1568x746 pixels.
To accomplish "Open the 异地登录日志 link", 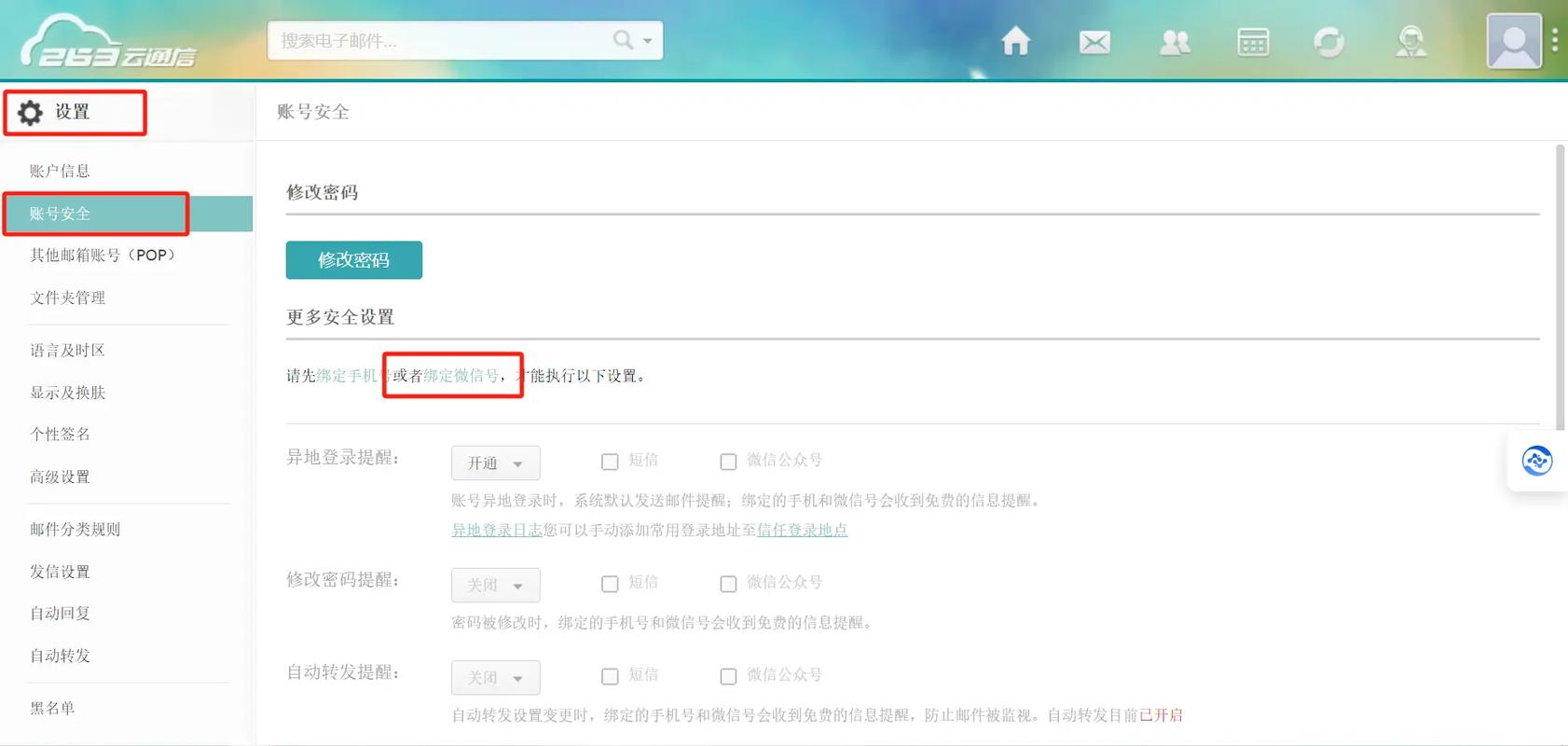I will (497, 530).
